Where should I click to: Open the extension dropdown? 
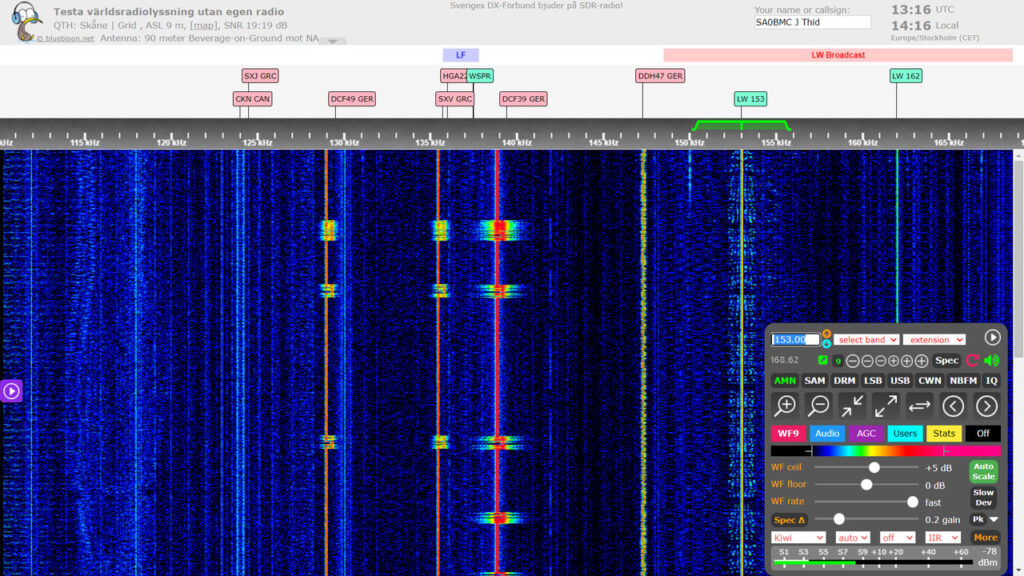(x=934, y=340)
